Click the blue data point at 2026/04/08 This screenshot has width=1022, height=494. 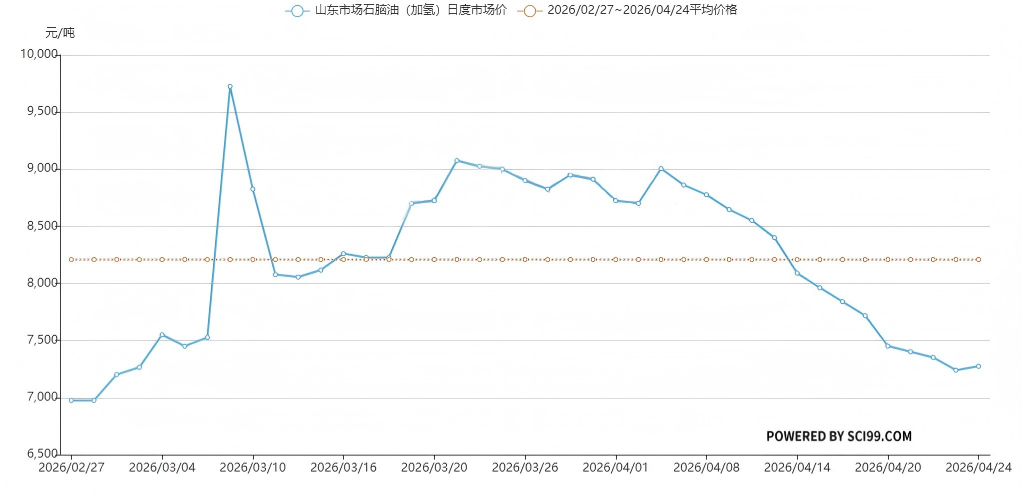[x=706, y=195]
